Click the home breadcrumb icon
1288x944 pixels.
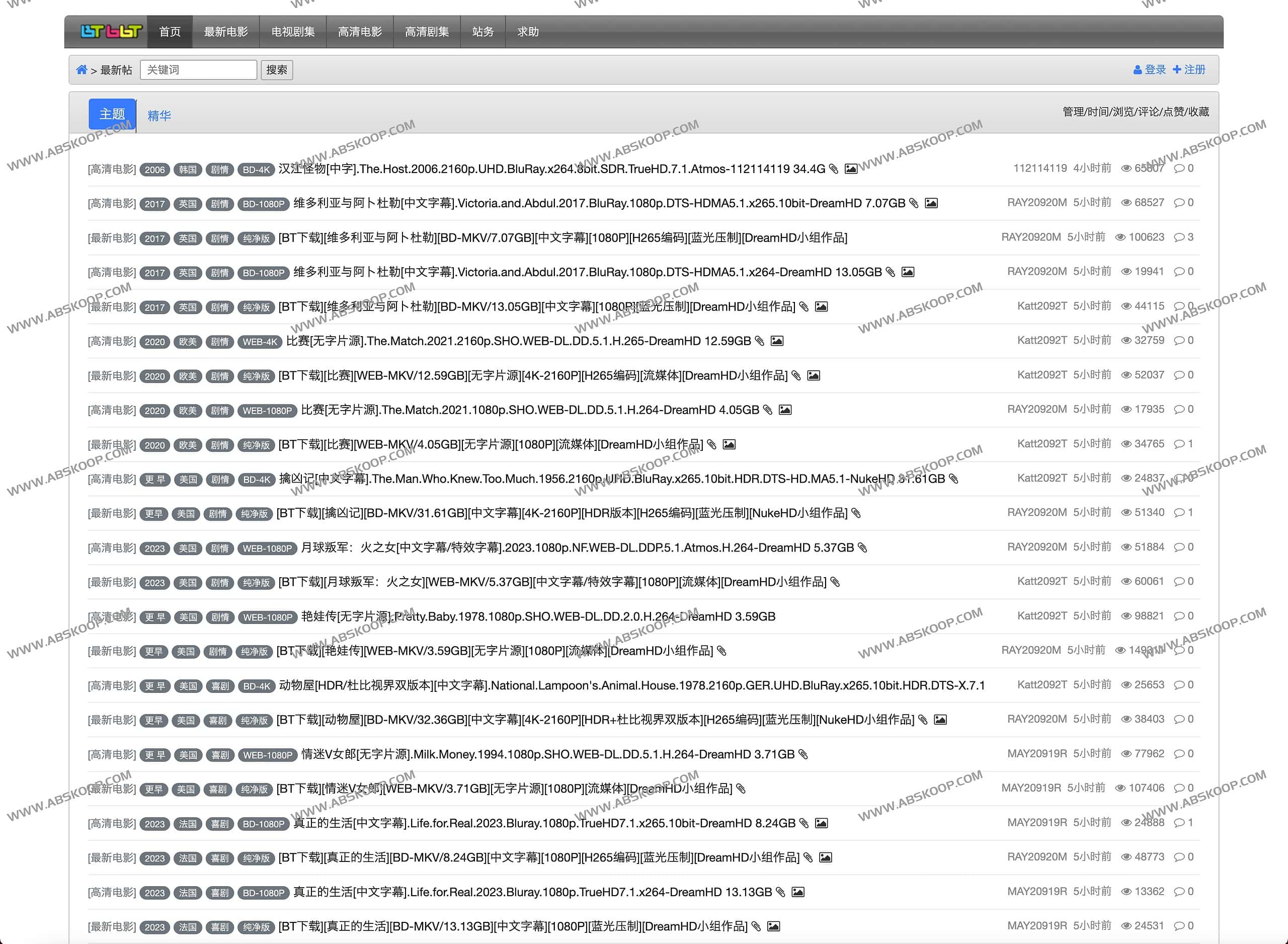point(82,70)
